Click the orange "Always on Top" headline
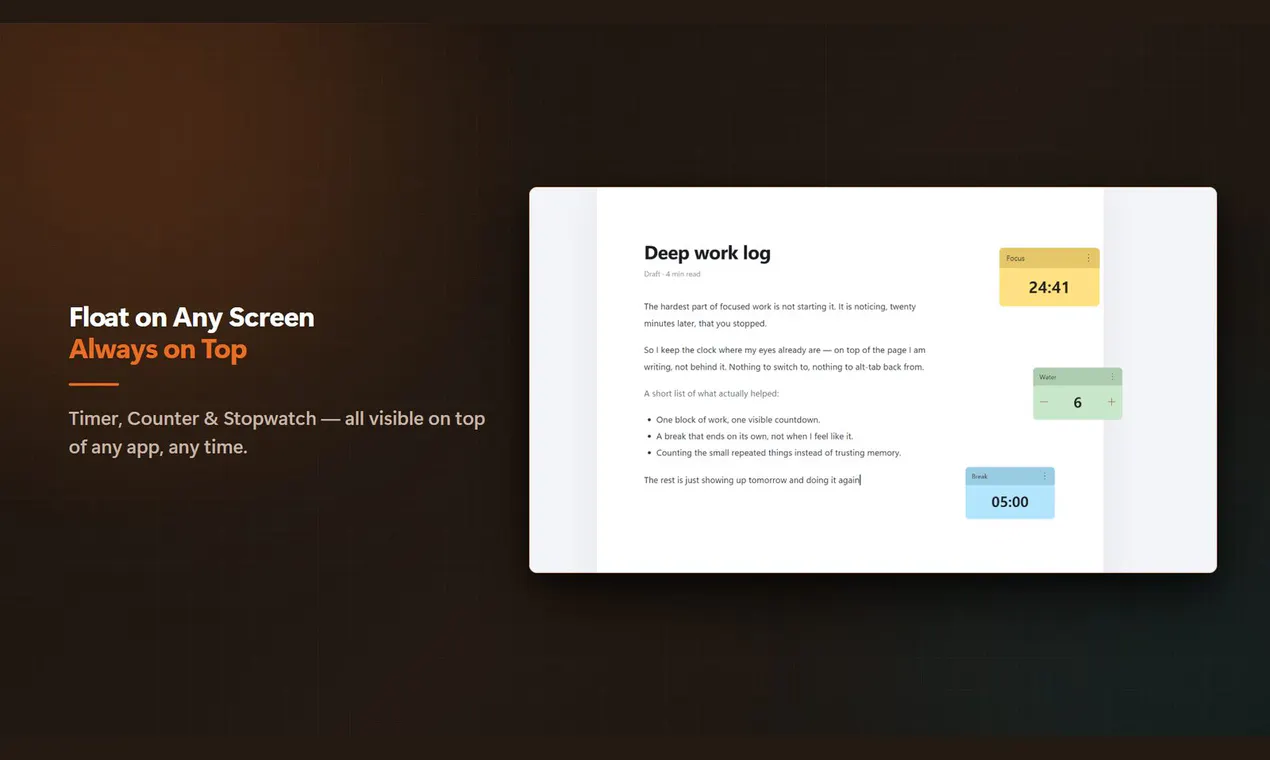Image resolution: width=1270 pixels, height=760 pixels. pyautogui.click(x=158, y=349)
